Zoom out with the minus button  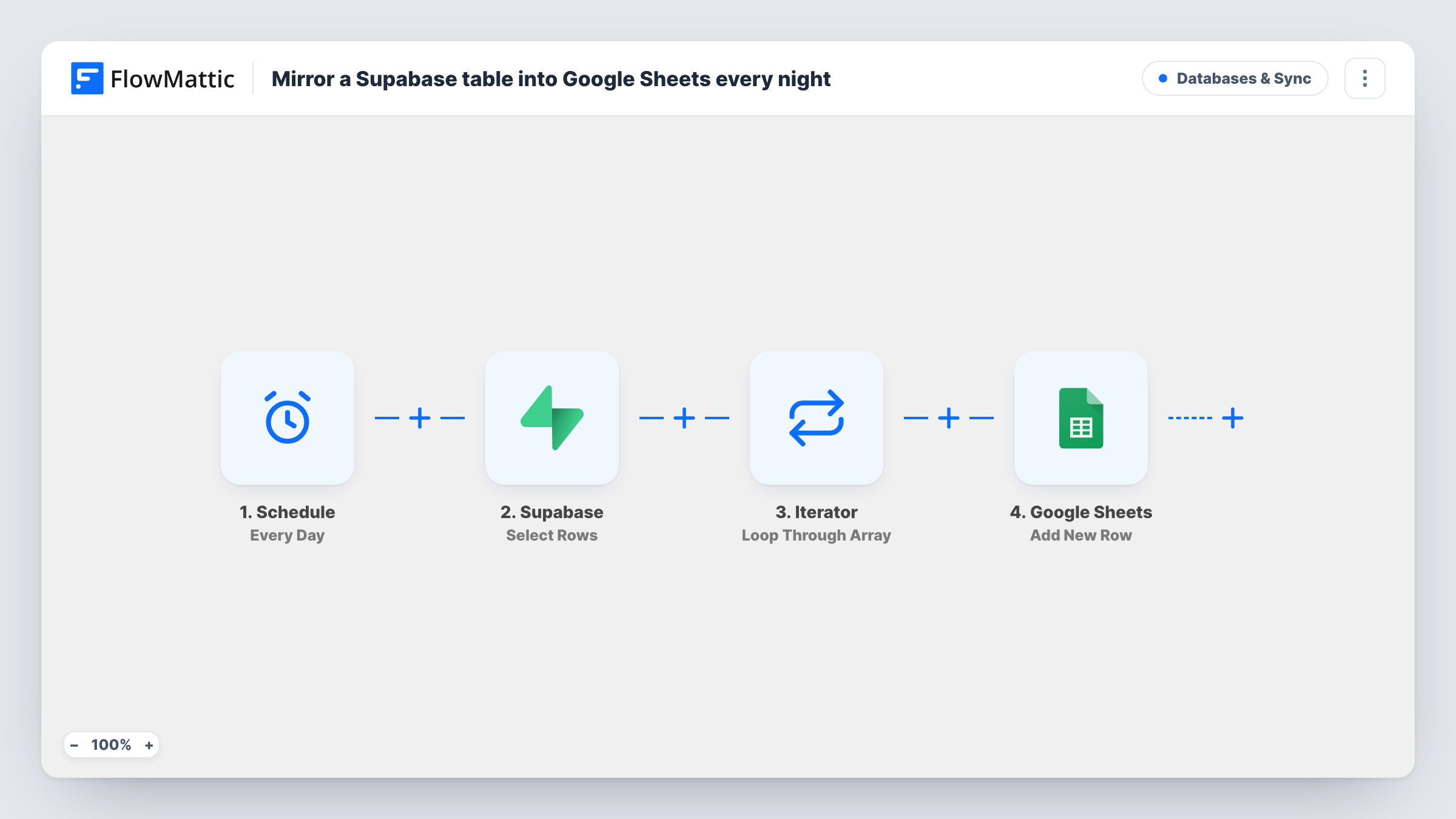(x=74, y=745)
